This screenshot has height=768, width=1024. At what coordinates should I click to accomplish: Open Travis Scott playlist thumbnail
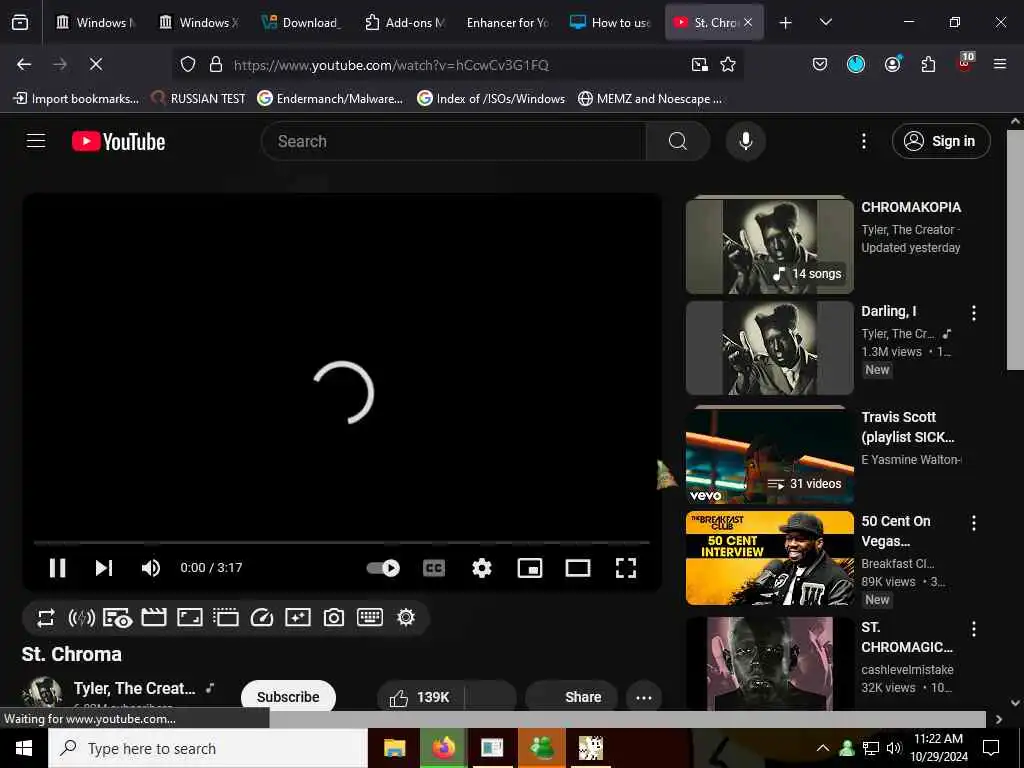770,456
